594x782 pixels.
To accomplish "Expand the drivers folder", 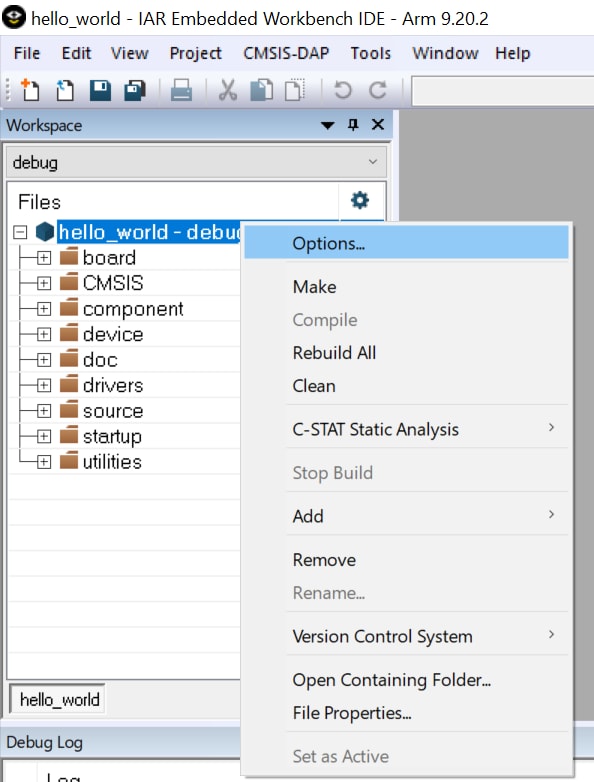I will (44, 386).
